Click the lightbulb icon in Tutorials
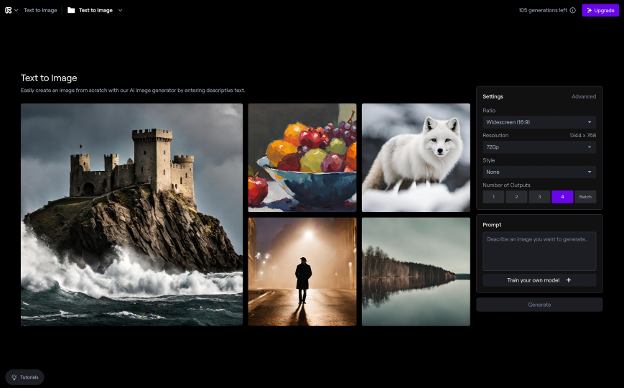The image size is (624, 388). 14,377
